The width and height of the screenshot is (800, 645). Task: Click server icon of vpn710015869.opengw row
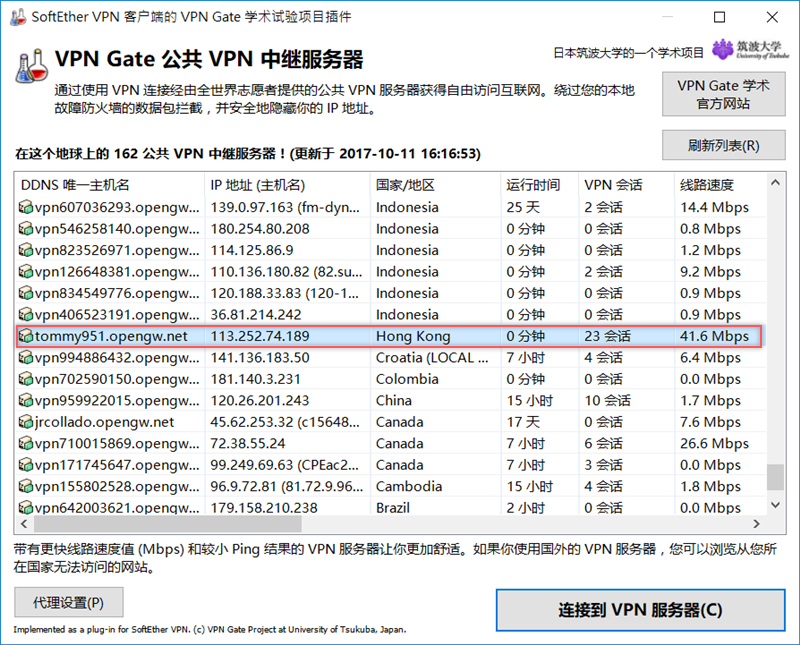[x=26, y=443]
